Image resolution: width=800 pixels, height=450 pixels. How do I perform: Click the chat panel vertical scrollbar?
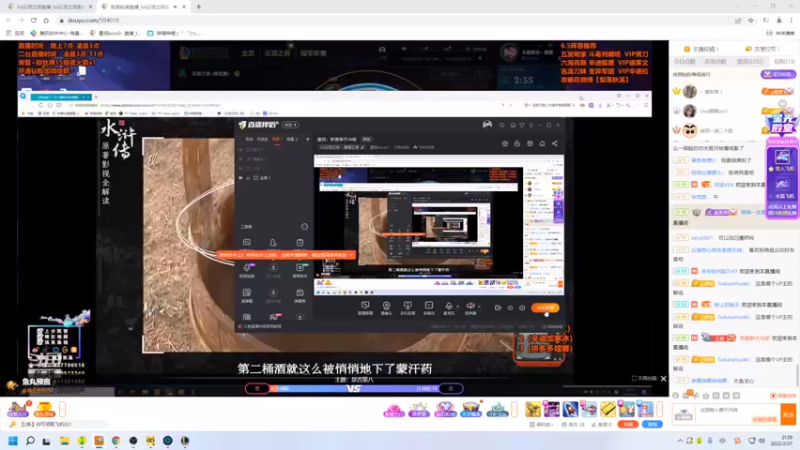pyautogui.click(x=797, y=375)
